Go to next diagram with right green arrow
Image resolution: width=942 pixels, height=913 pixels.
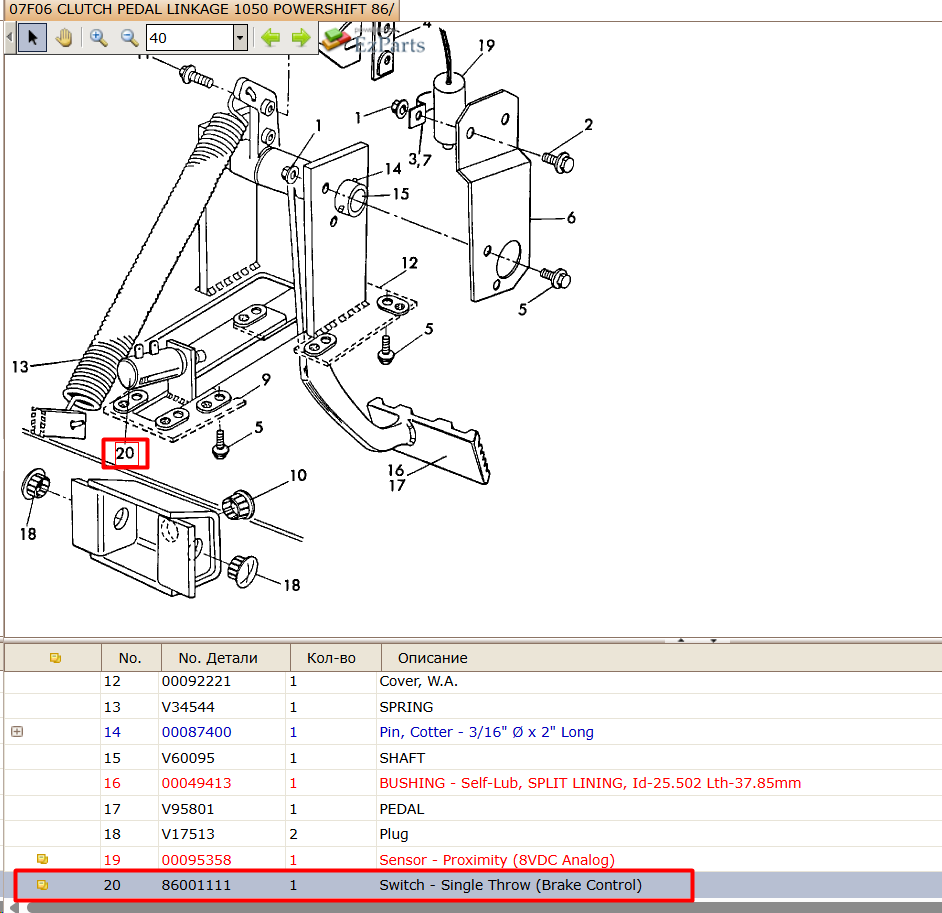(301, 38)
